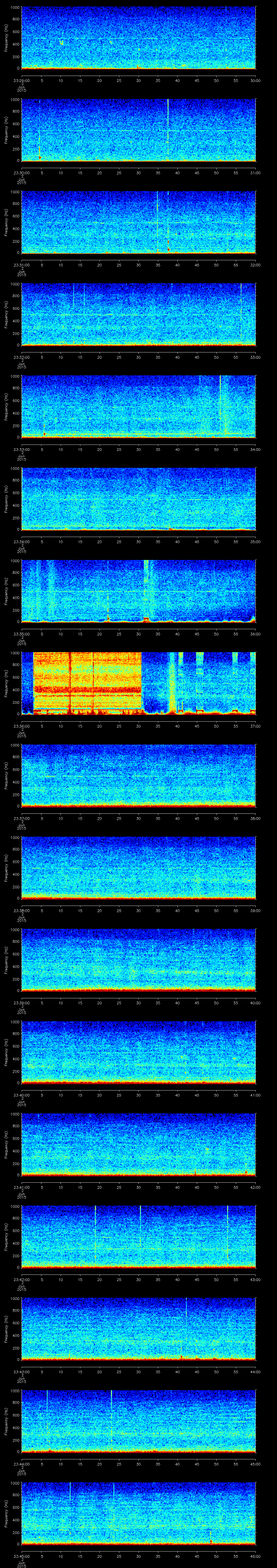The width and height of the screenshot is (277, 1568).
Task: Select the spectrogram panel starting at 23:33:00
Action: point(138,407)
